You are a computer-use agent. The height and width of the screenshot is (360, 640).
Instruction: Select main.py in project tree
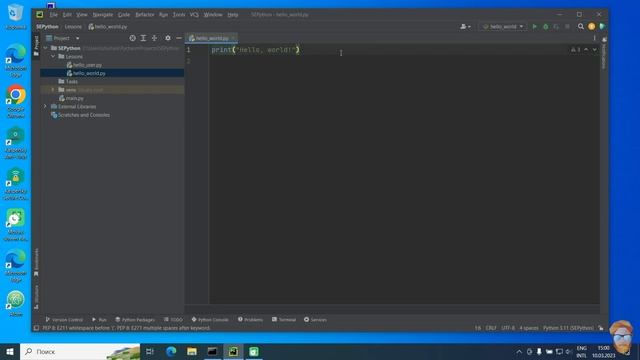pos(71,98)
